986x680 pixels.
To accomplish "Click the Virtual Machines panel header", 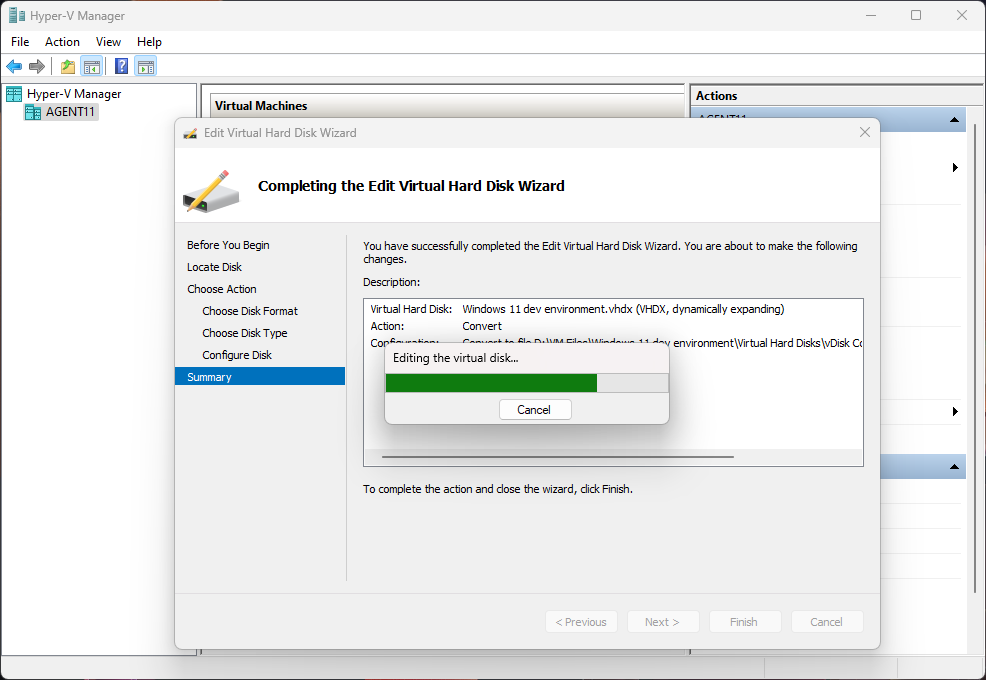I will coord(261,106).
